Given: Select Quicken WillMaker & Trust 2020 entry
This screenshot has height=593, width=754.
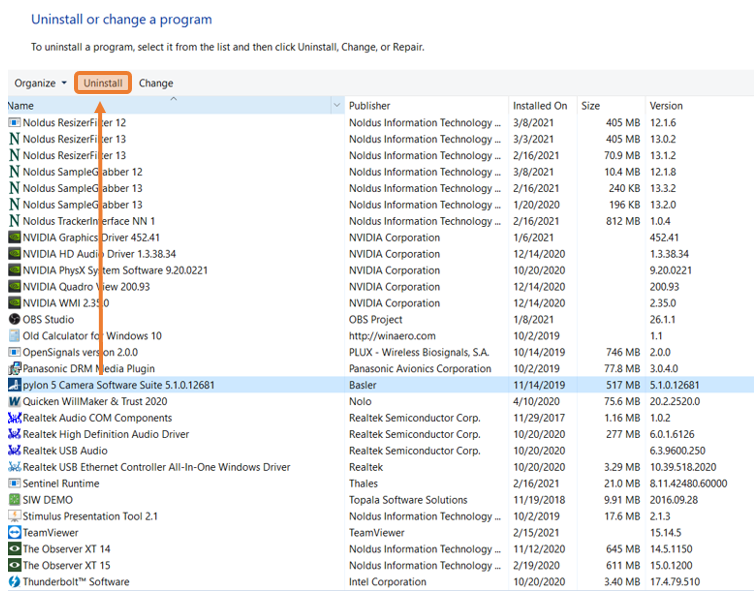Looking at the screenshot, I should (x=95, y=401).
